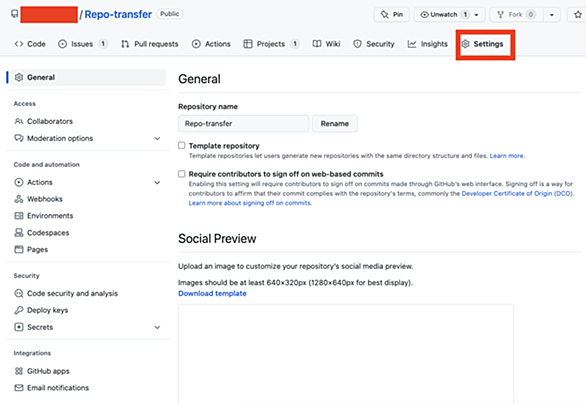Click the Rename button

tap(335, 124)
